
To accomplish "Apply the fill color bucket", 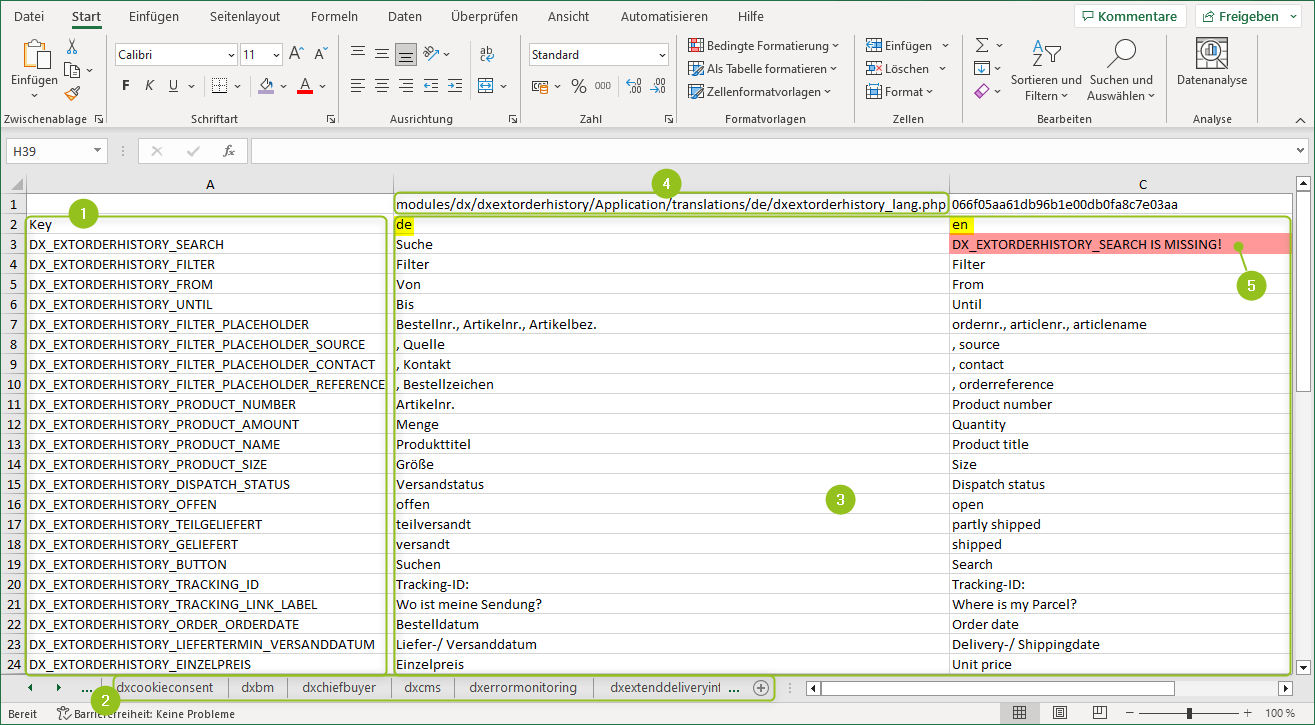I will tap(265, 86).
